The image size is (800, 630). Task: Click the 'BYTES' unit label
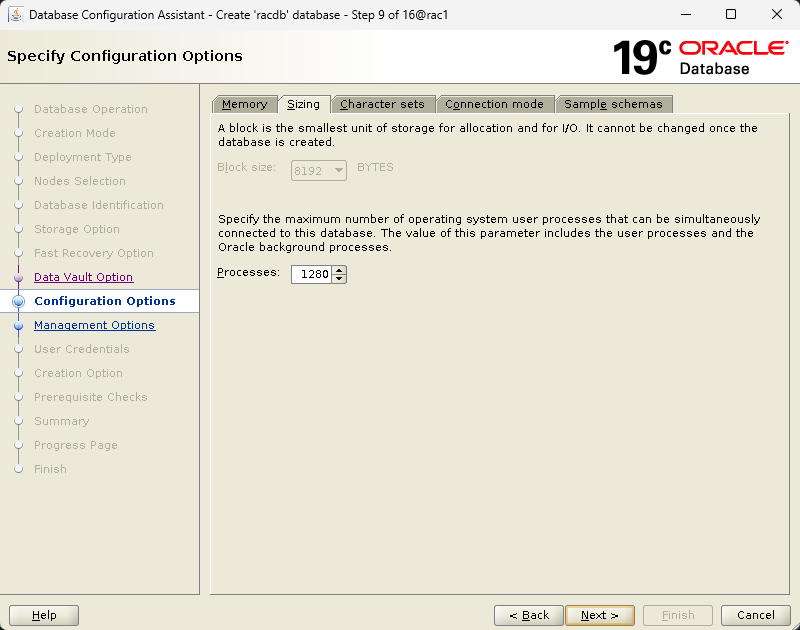click(375, 167)
